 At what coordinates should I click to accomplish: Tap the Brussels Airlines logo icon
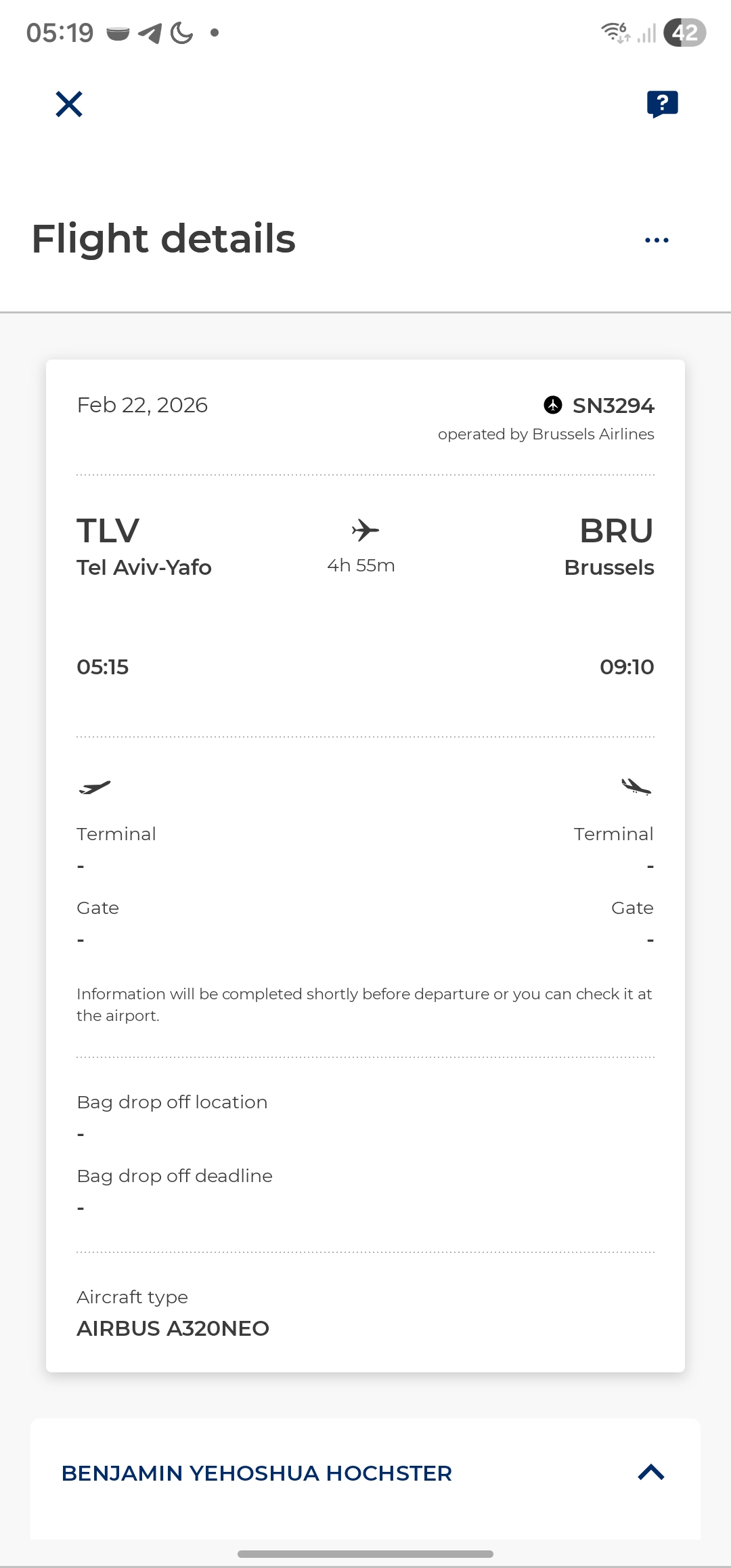click(x=553, y=405)
